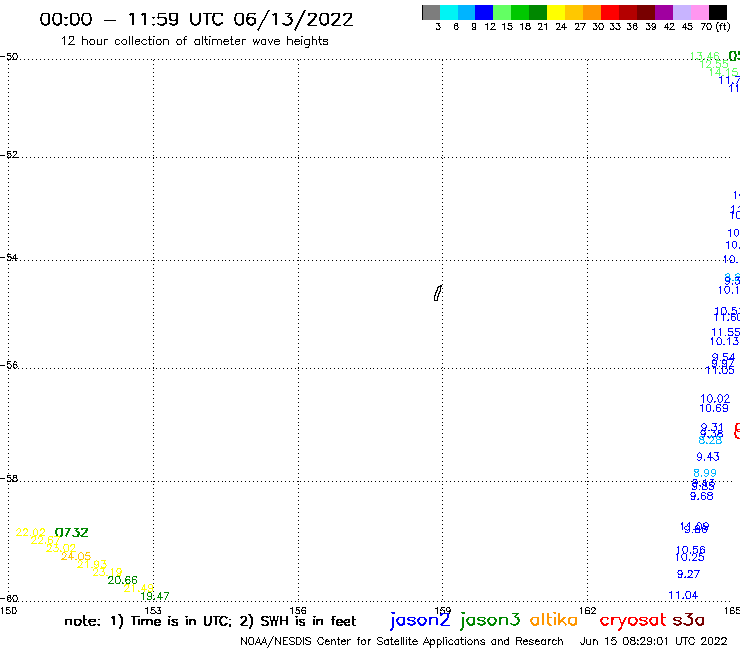Click the light blue wave height value 8.99

click(705, 473)
